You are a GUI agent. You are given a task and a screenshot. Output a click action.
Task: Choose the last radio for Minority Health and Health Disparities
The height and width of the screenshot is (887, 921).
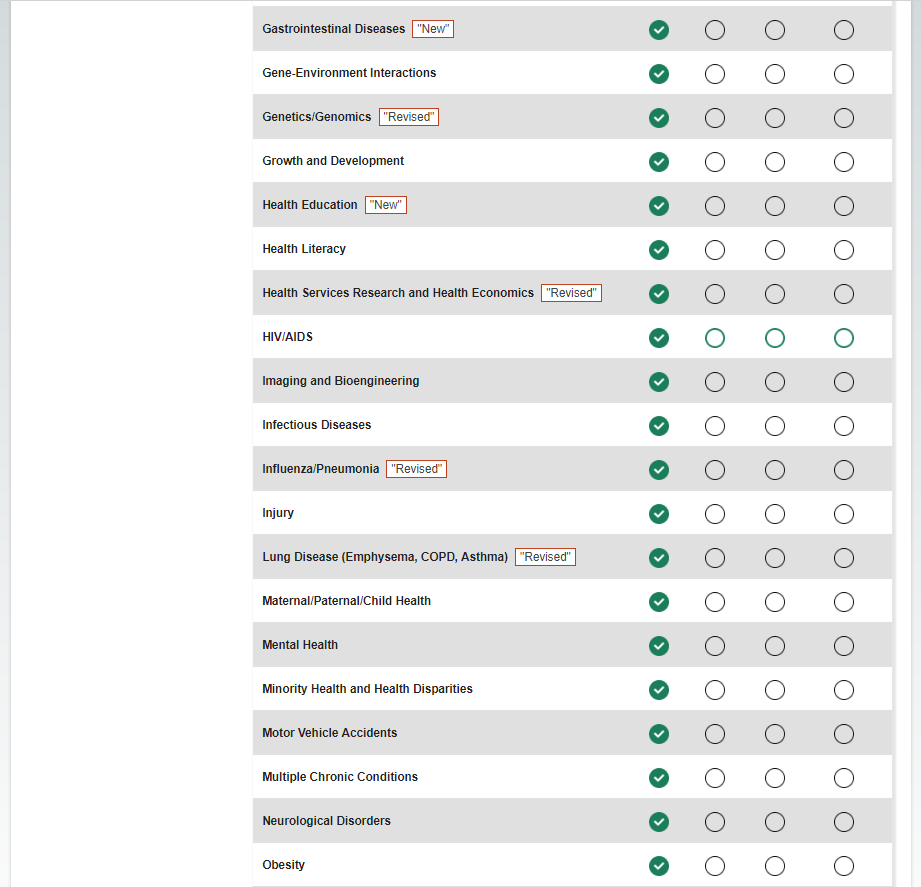844,690
